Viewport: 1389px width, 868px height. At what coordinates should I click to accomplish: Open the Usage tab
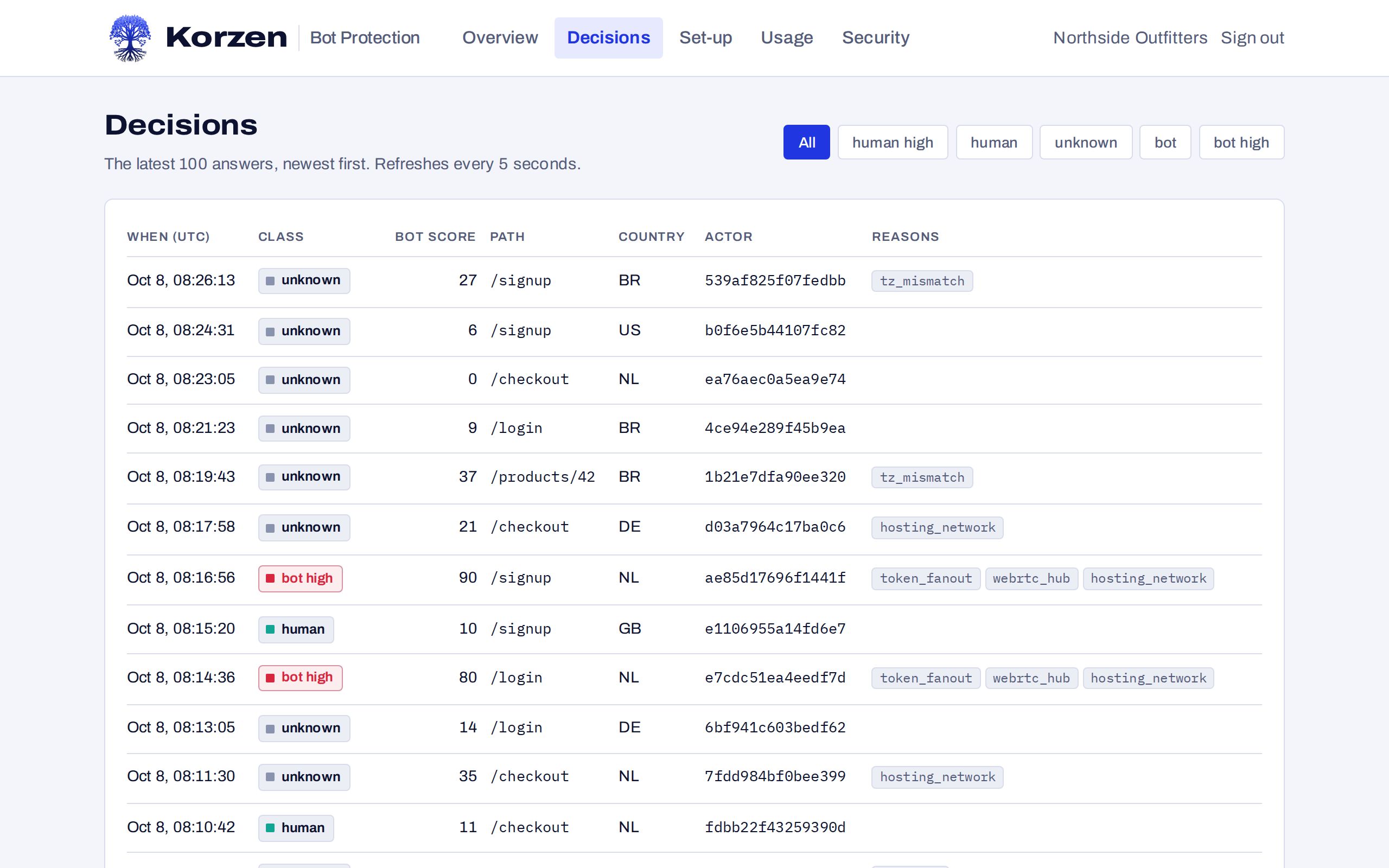(x=787, y=38)
